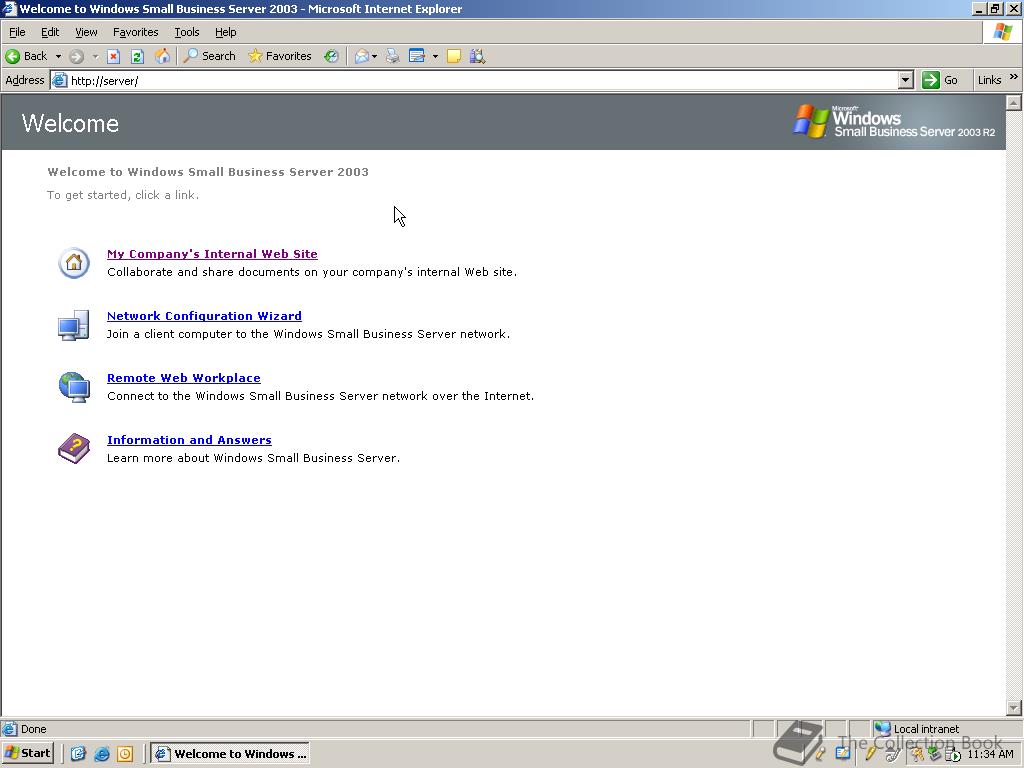Open Network Configuration Wizard link
Viewport: 1024px width, 768px height.
204,316
